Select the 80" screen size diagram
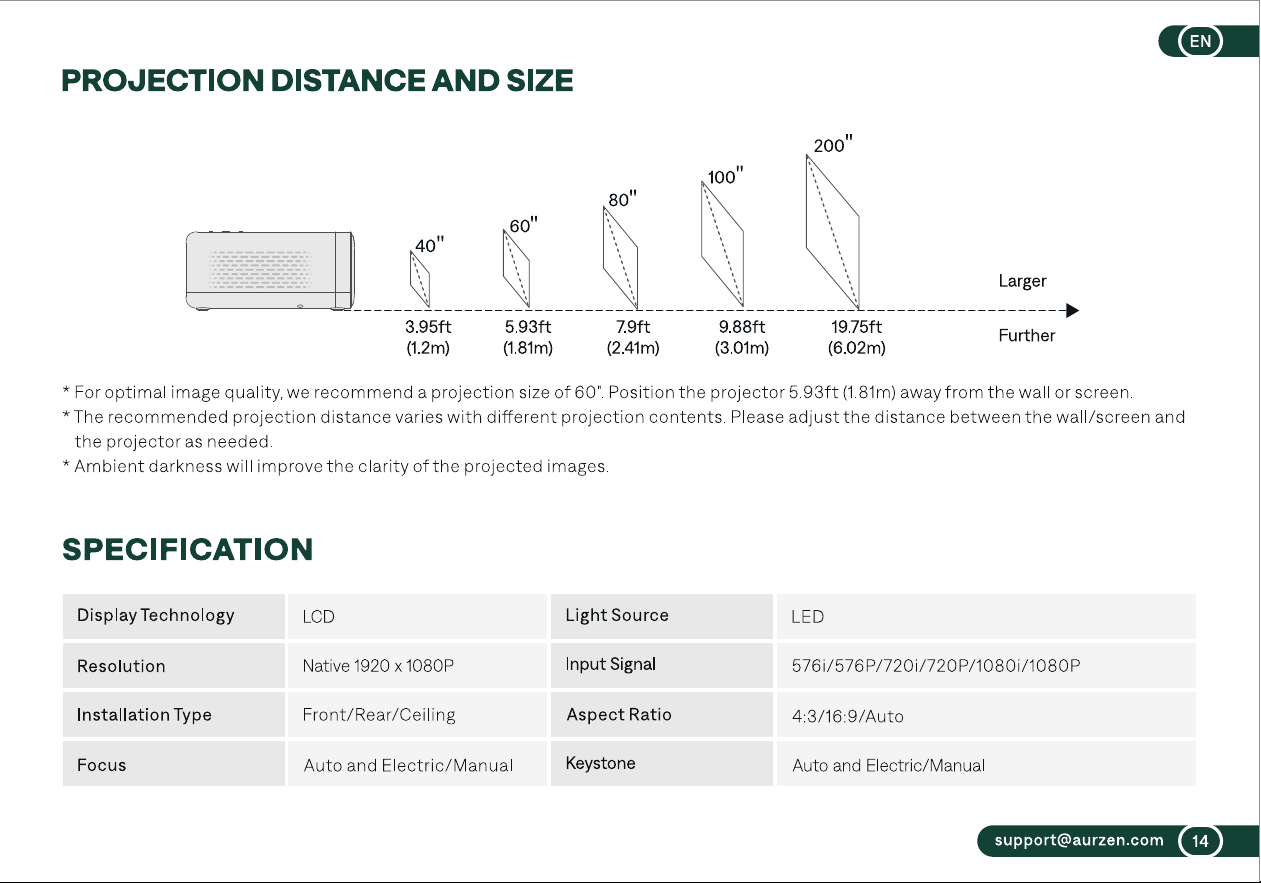 pos(620,257)
